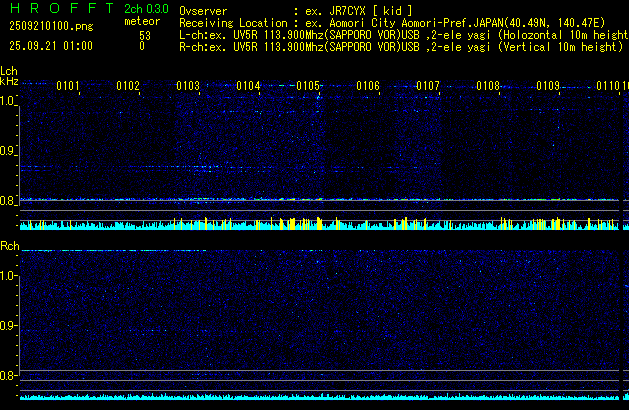
Task: Click the Rch channel label
Action: click(9, 245)
